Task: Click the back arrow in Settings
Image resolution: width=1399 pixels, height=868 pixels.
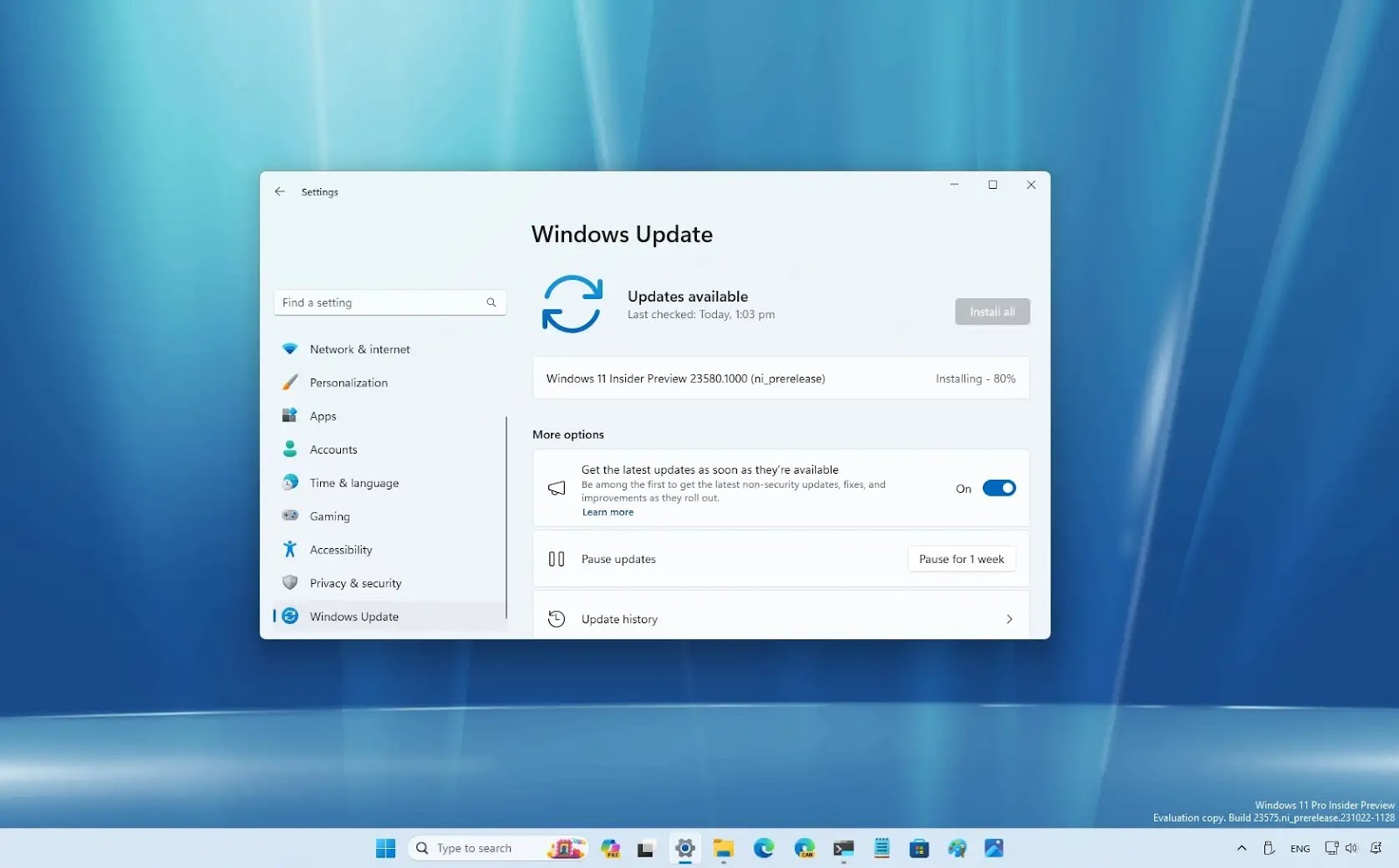Action: tap(280, 191)
